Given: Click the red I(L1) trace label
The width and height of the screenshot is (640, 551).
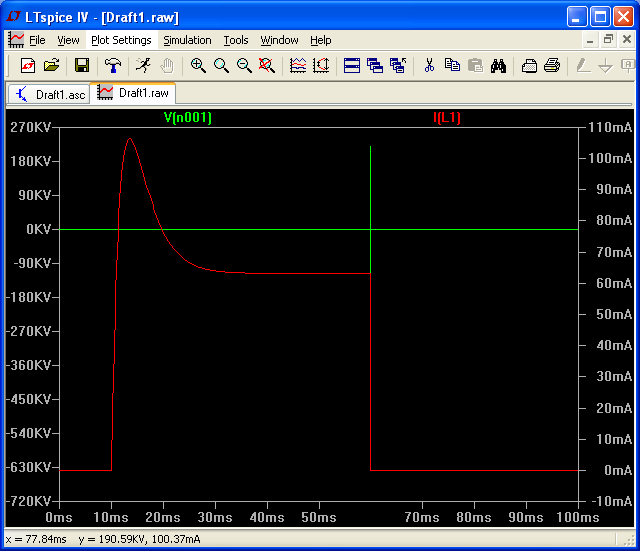Looking at the screenshot, I should click(447, 118).
